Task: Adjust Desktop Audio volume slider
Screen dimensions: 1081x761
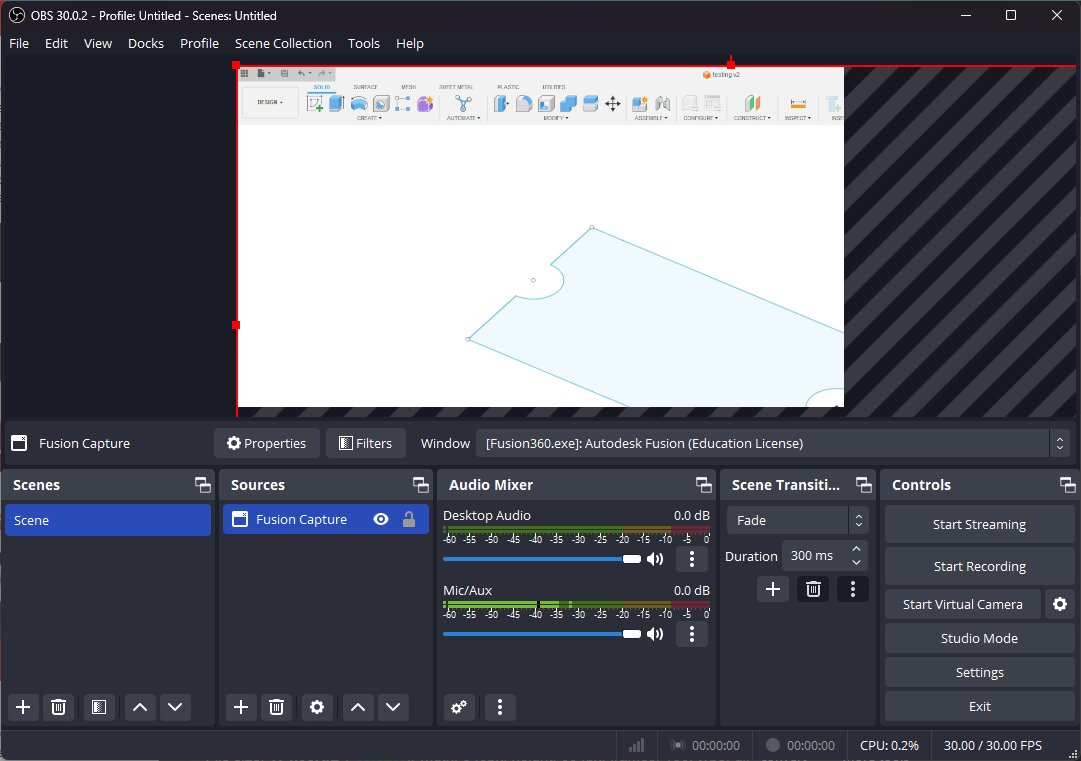Action: pos(542,559)
